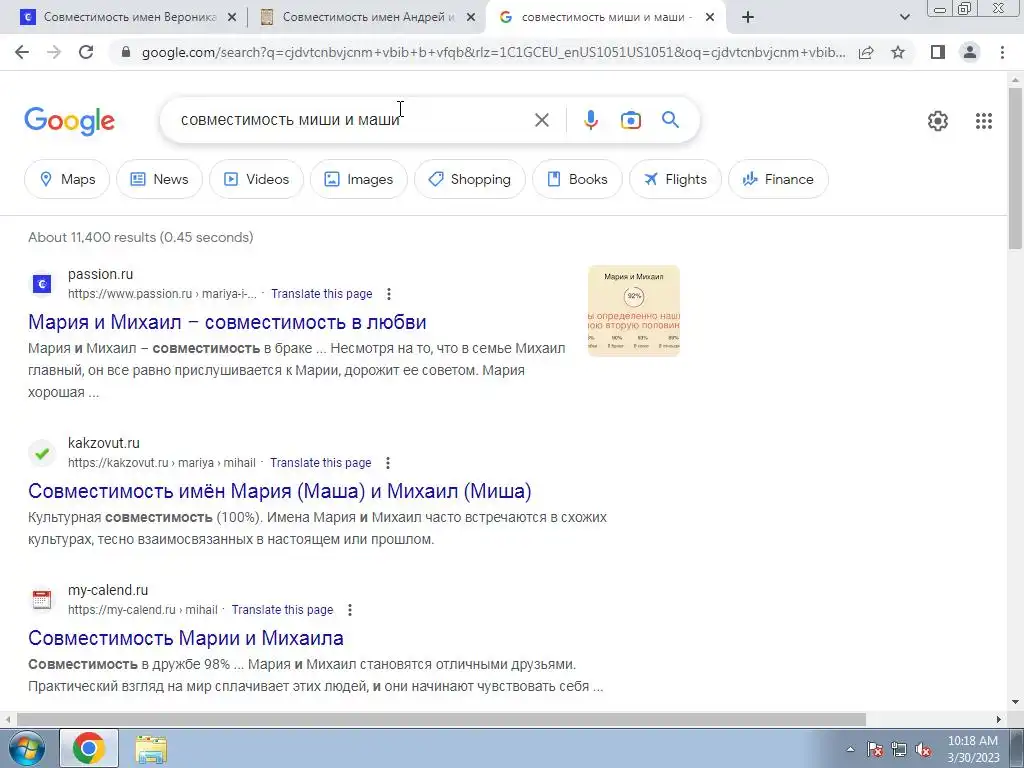Close the Вероника tab
Screen dimensions: 1024x768
(x=232, y=18)
